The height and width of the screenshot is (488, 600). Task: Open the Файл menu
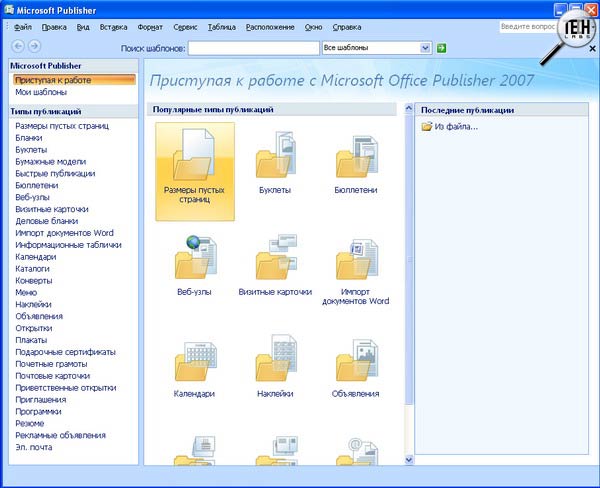pyautogui.click(x=23, y=27)
